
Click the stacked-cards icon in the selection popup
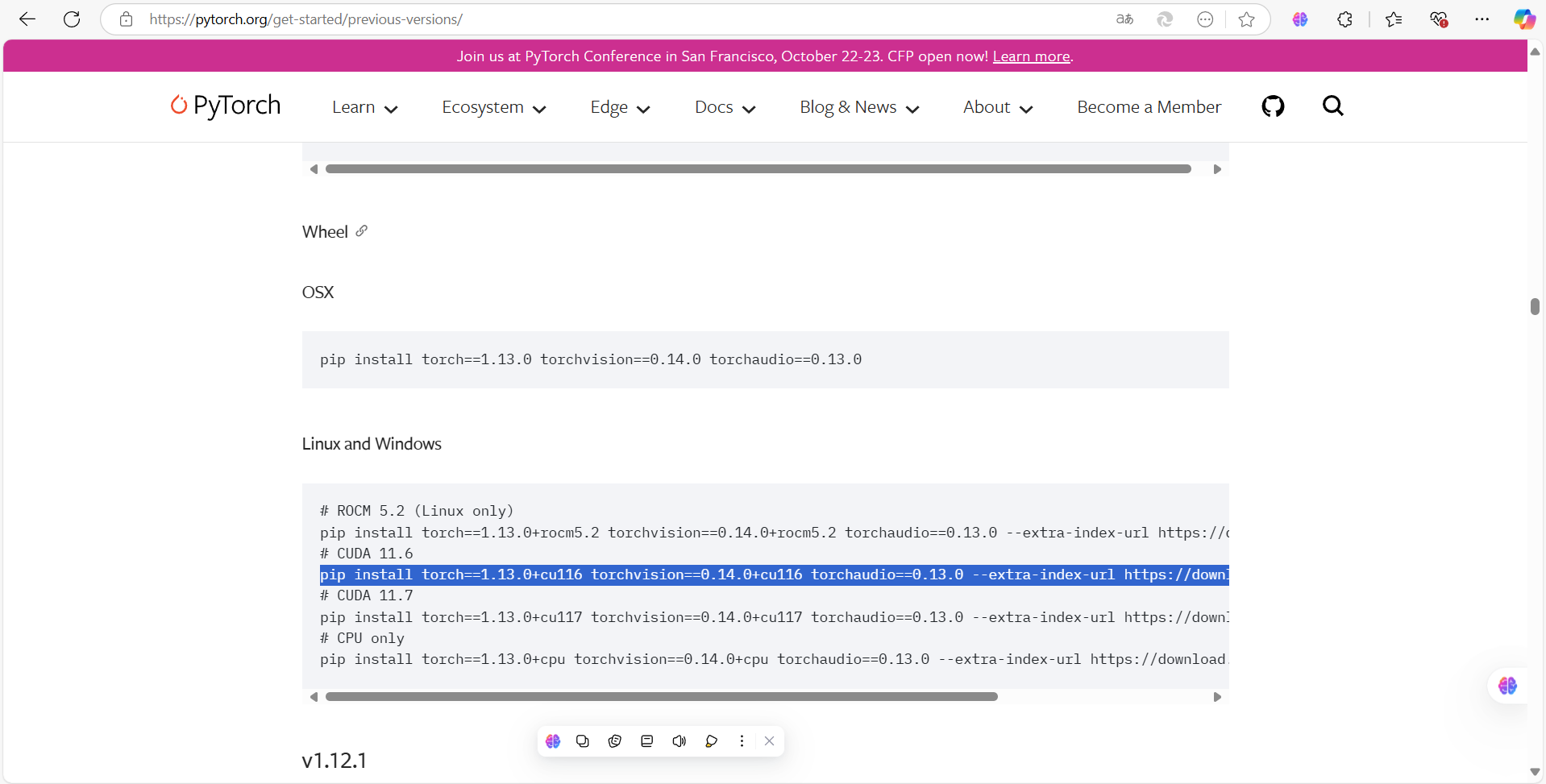[615, 741]
